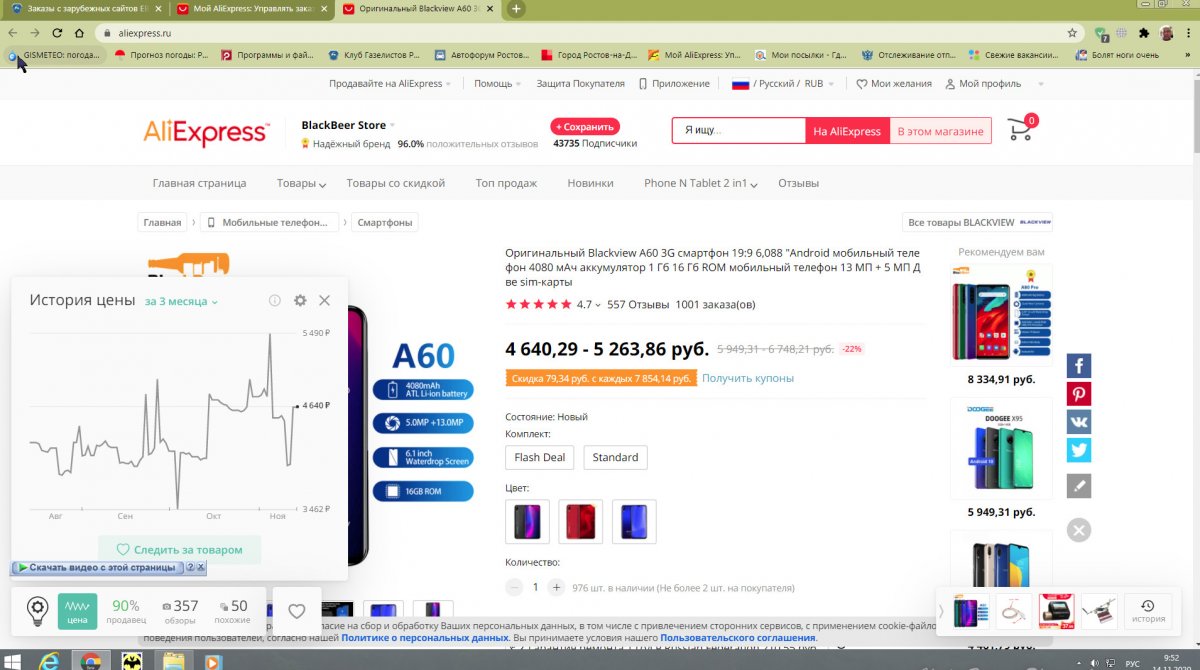
Task: Dismiss the share sidebar with the round X
Action: click(x=1078, y=530)
